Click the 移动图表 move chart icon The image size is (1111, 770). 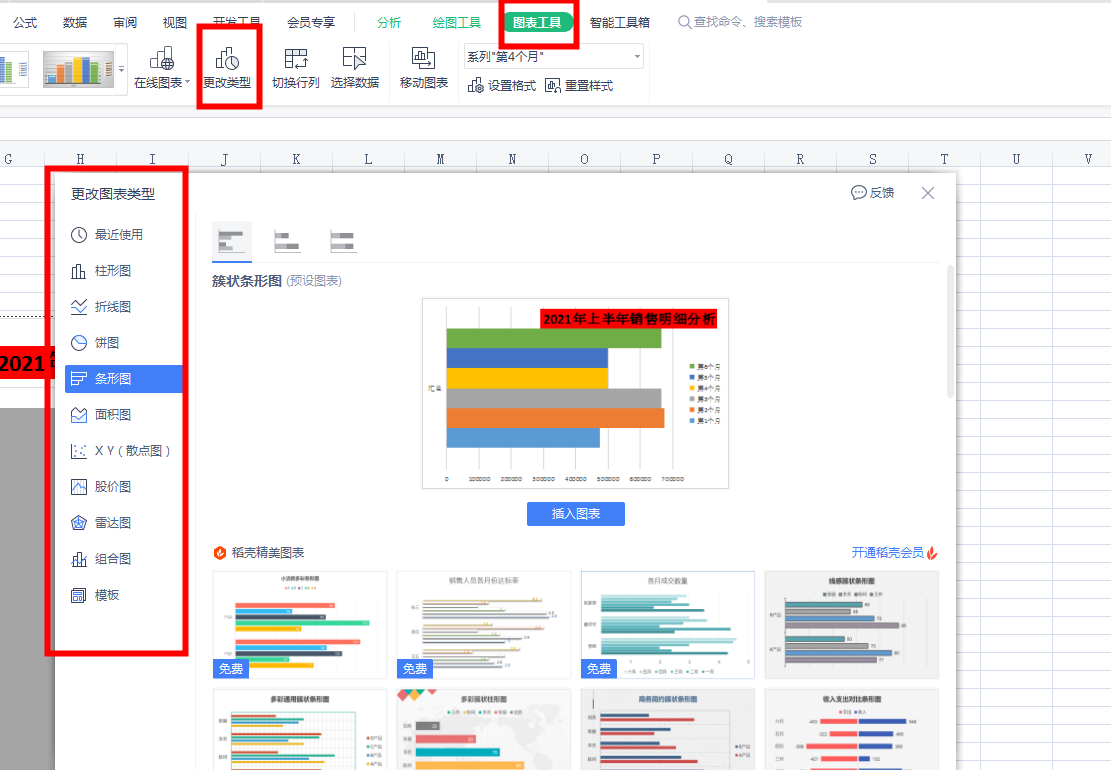click(424, 59)
